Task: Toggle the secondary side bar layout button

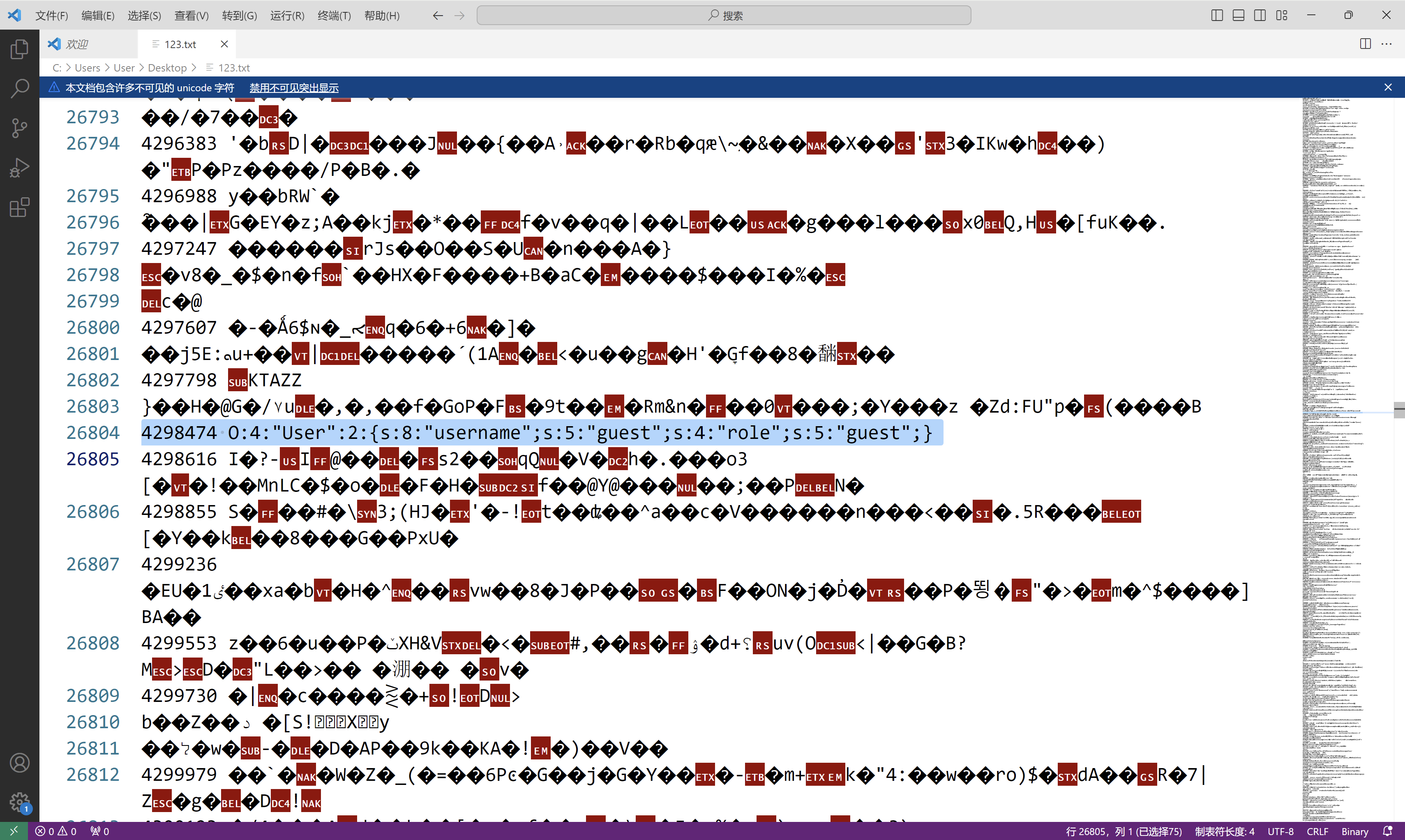Action: pos(1260,15)
